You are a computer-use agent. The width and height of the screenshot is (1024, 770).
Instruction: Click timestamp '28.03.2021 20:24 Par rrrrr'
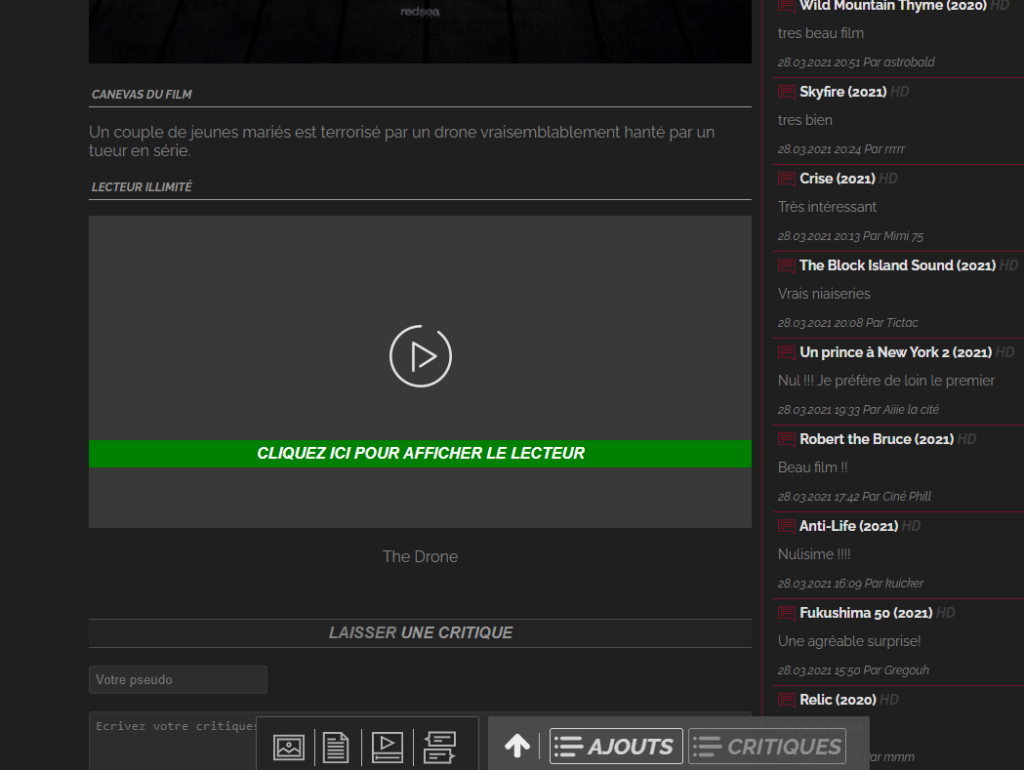click(841, 149)
